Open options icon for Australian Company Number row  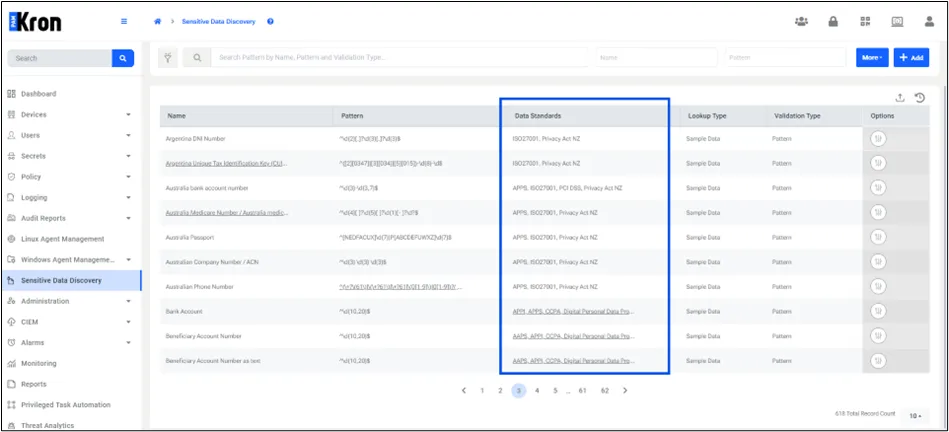pos(878,262)
